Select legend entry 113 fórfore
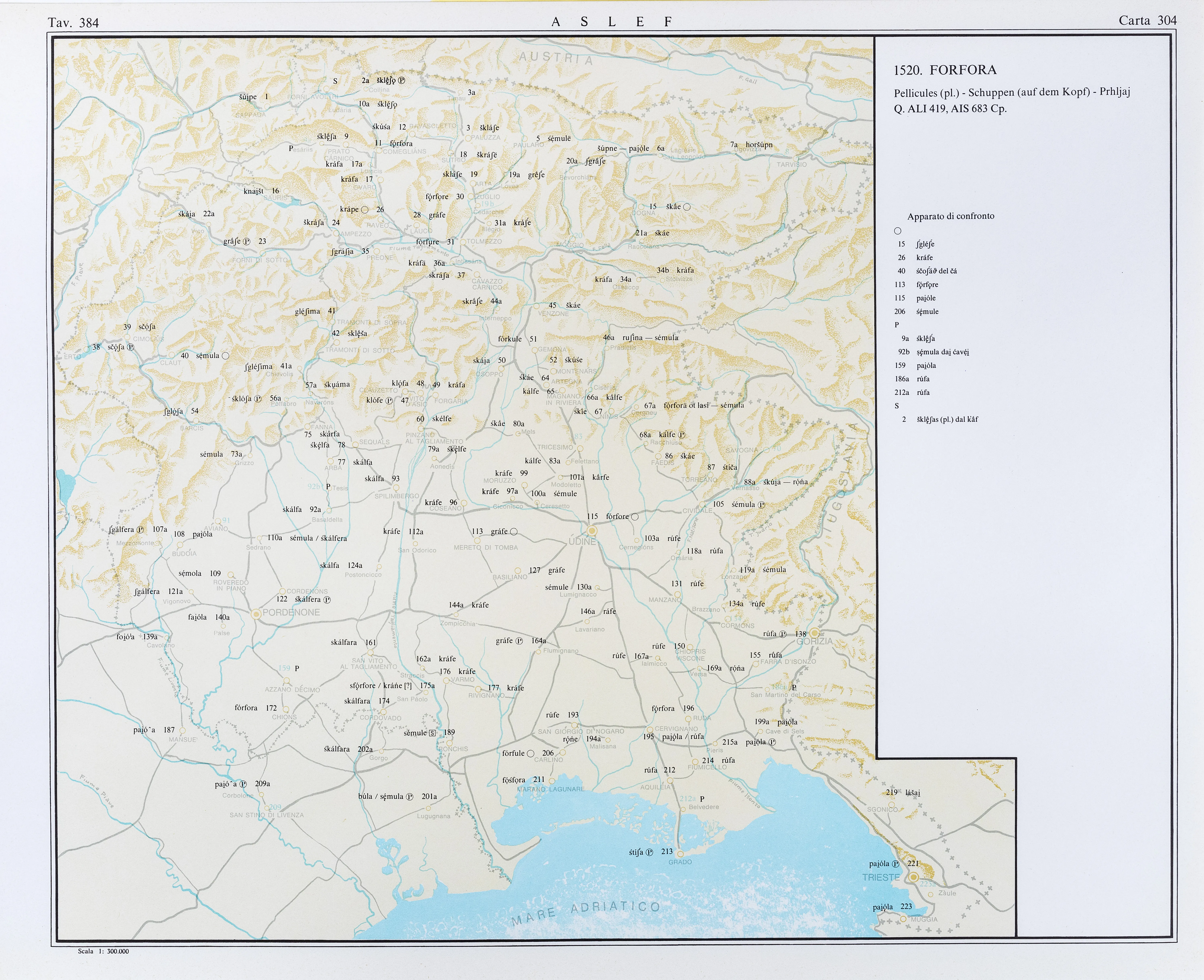 [916, 285]
